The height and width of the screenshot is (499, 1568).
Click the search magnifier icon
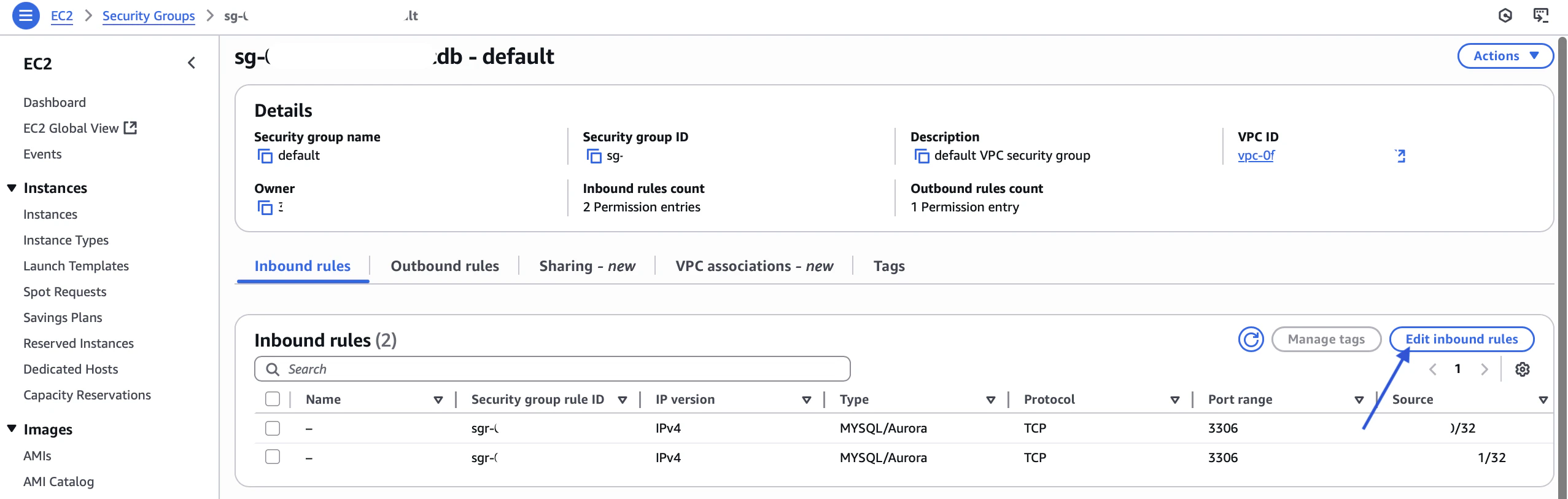click(x=273, y=369)
